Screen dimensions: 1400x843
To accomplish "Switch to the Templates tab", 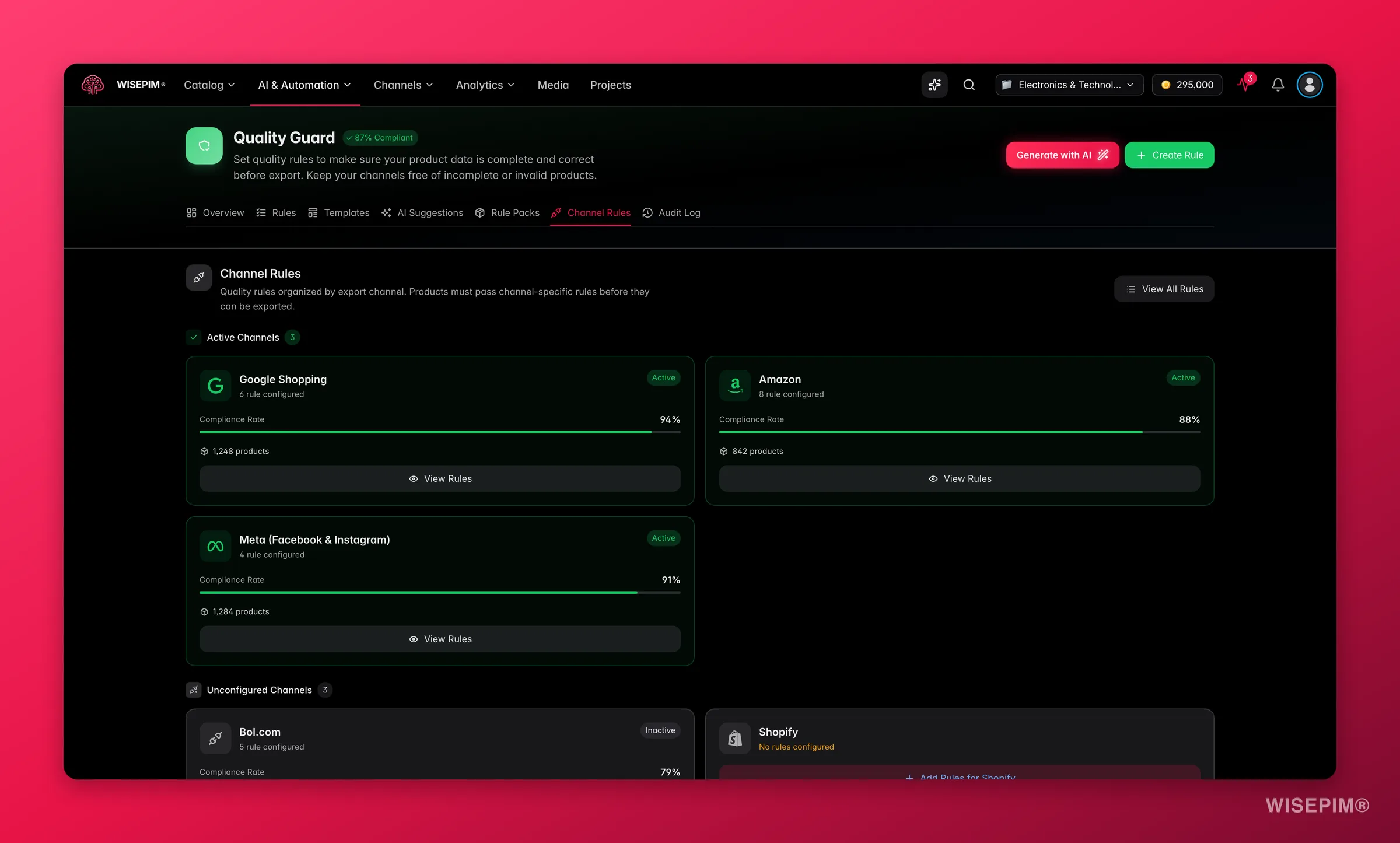I will click(338, 213).
